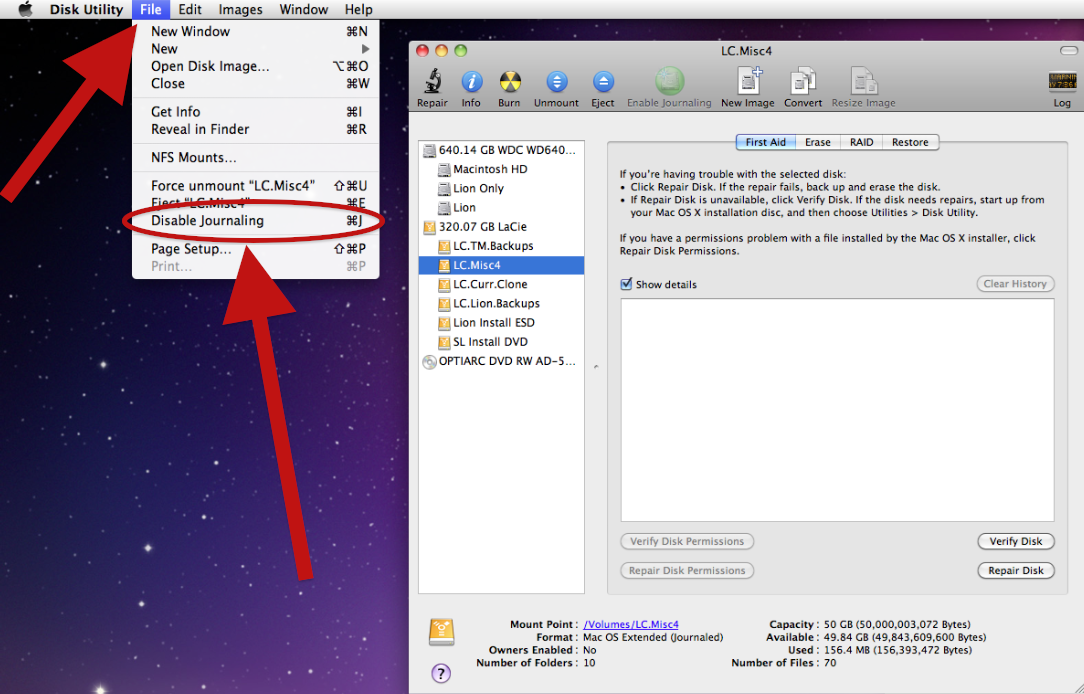Click the Convert toolbar icon
Viewport: 1084px width, 694px height.
(803, 81)
